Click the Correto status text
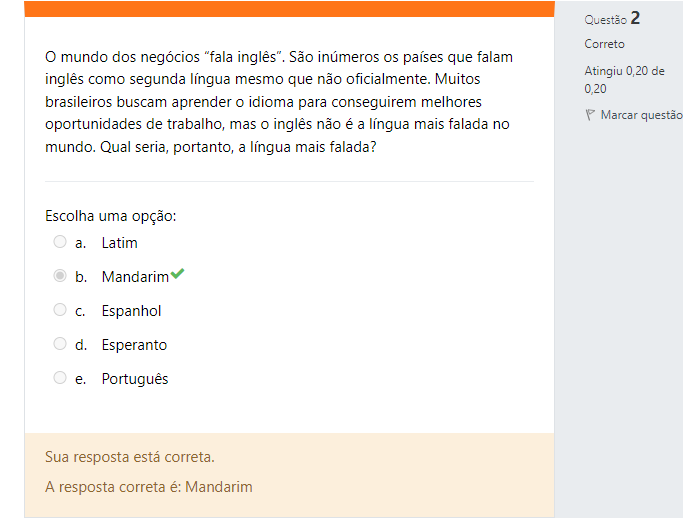Image resolution: width=683 pixels, height=520 pixels. [605, 44]
